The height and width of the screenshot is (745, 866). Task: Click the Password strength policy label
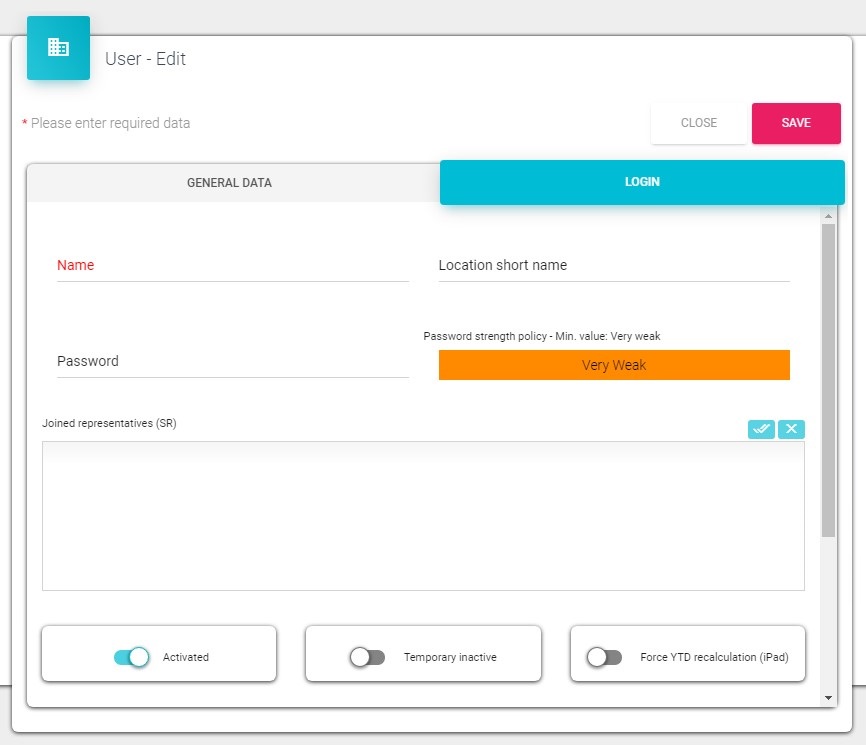(542, 336)
